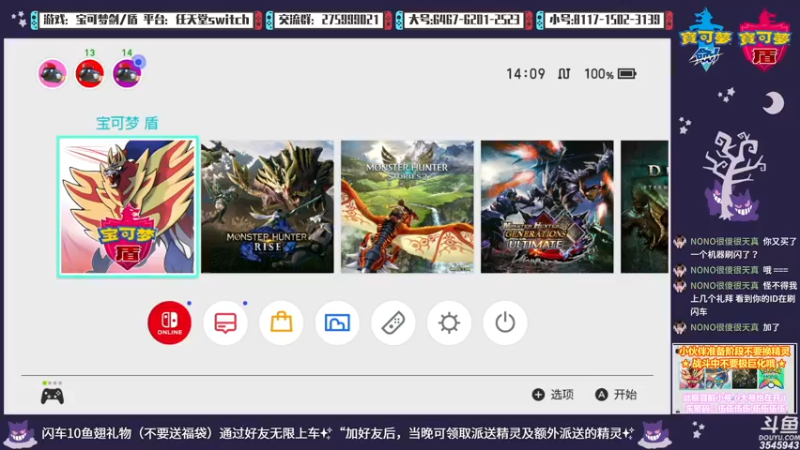
Task: Click the 开始 A button hint
Action: 616,394
